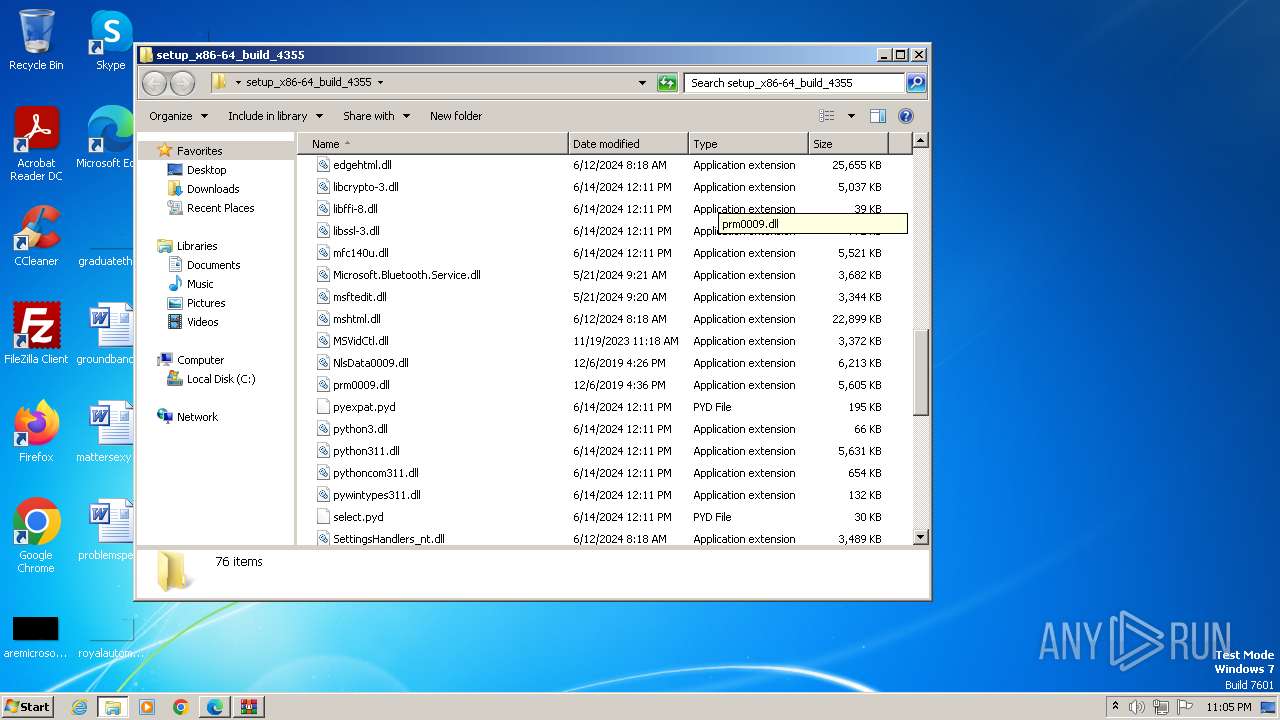Select mfc140u.dll file
Screen dimensions: 1280x720
point(361,253)
